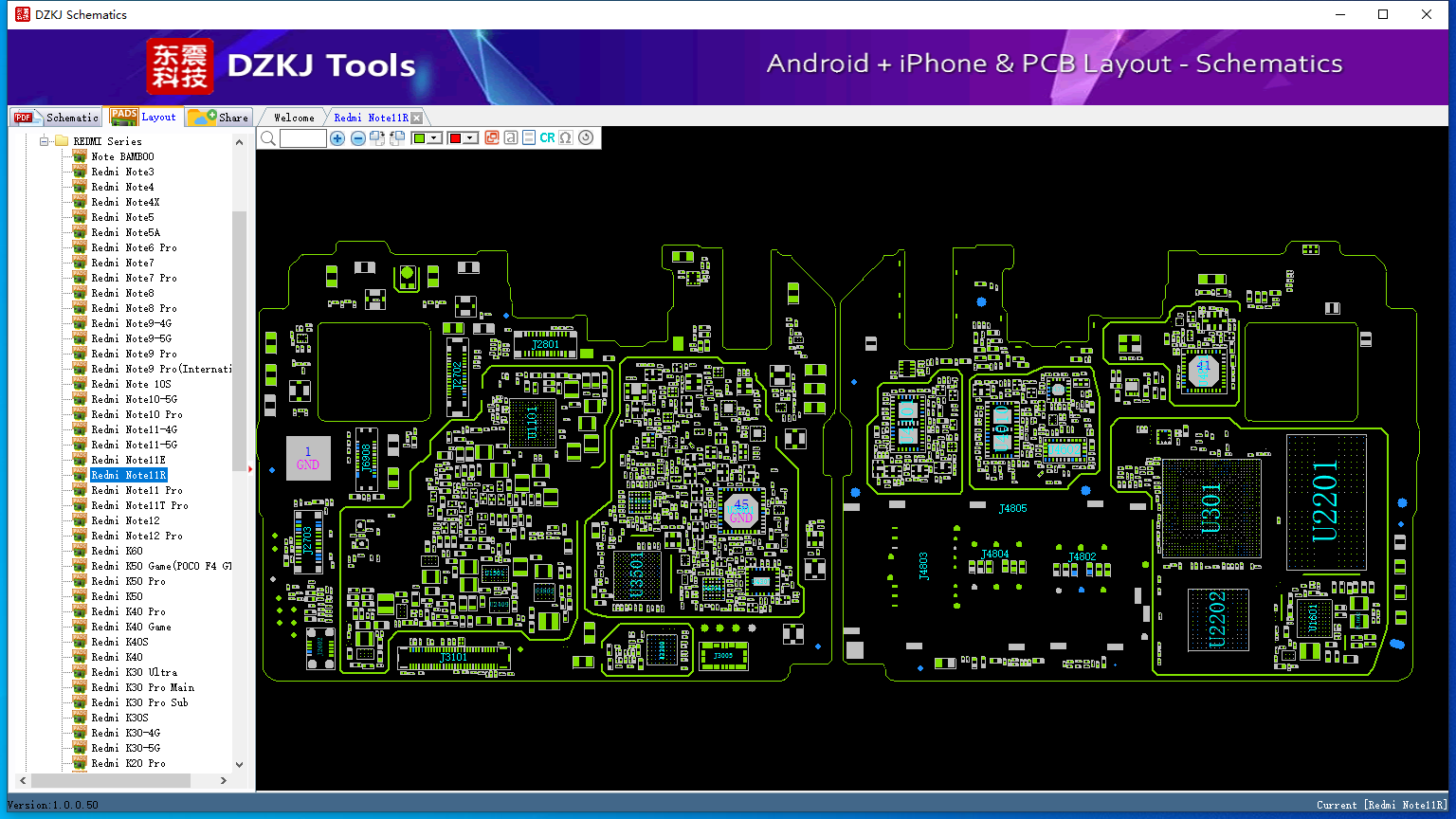Click the red color swatch
Screen dimensions: 1456x819
click(x=455, y=138)
